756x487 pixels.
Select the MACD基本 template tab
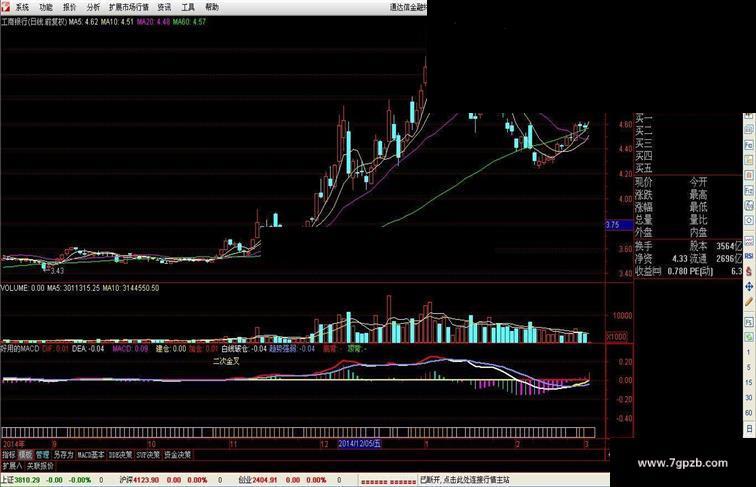[x=91, y=455]
